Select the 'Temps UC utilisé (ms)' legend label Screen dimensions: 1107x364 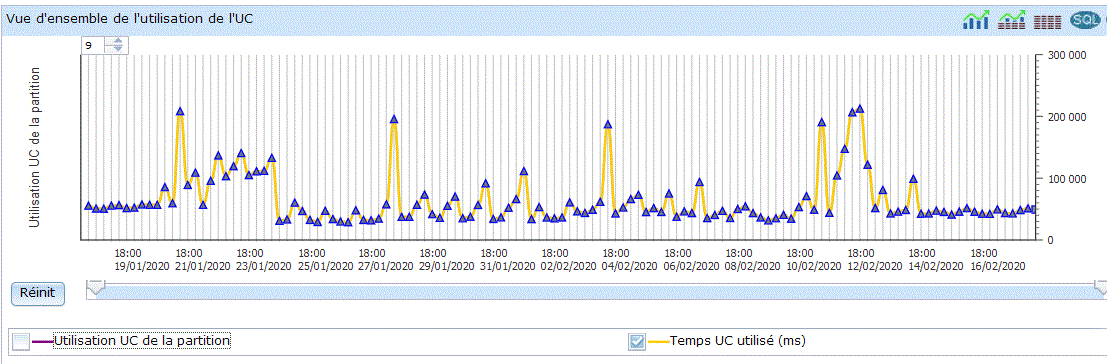(x=738, y=341)
